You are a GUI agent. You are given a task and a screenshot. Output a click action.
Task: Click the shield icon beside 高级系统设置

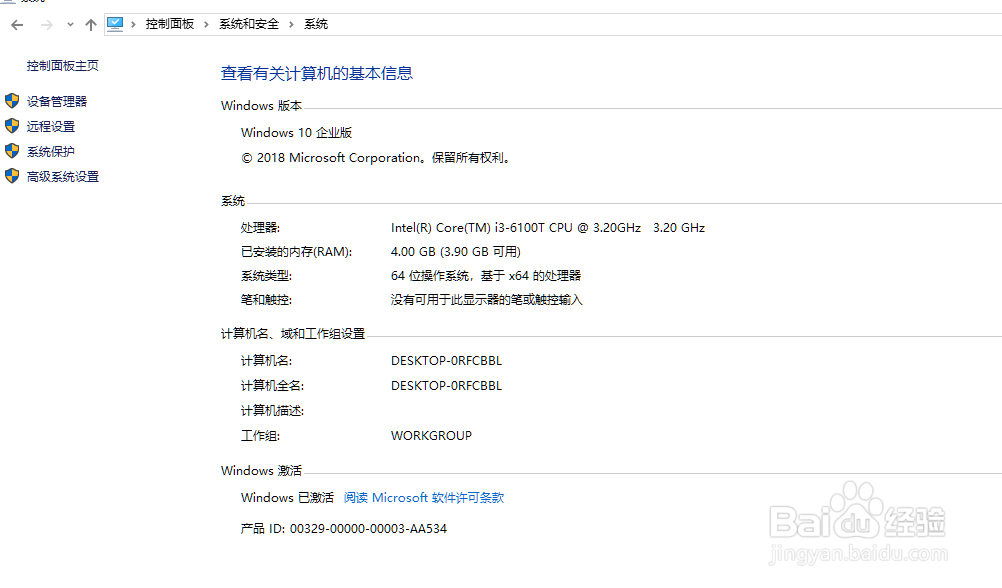point(12,176)
